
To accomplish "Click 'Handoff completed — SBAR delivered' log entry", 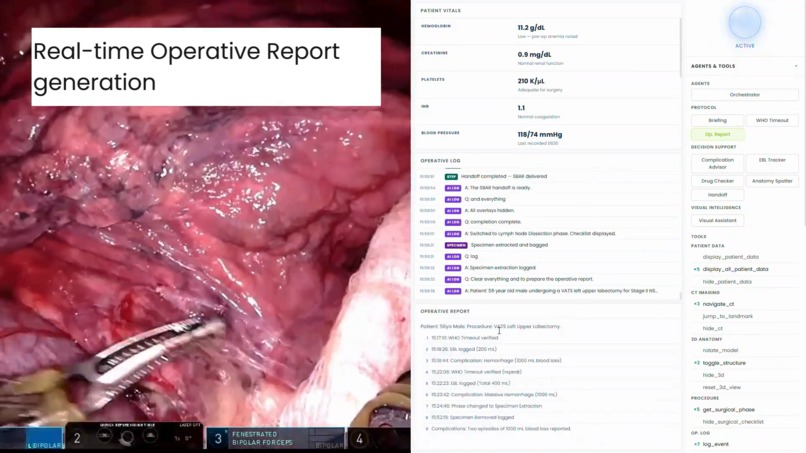I will coord(504,176).
